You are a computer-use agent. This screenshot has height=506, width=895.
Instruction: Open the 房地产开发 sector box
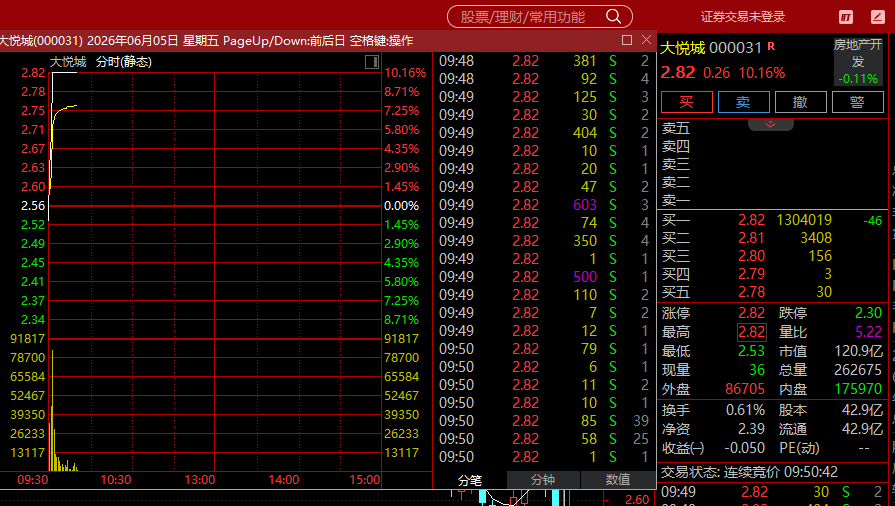(858, 62)
